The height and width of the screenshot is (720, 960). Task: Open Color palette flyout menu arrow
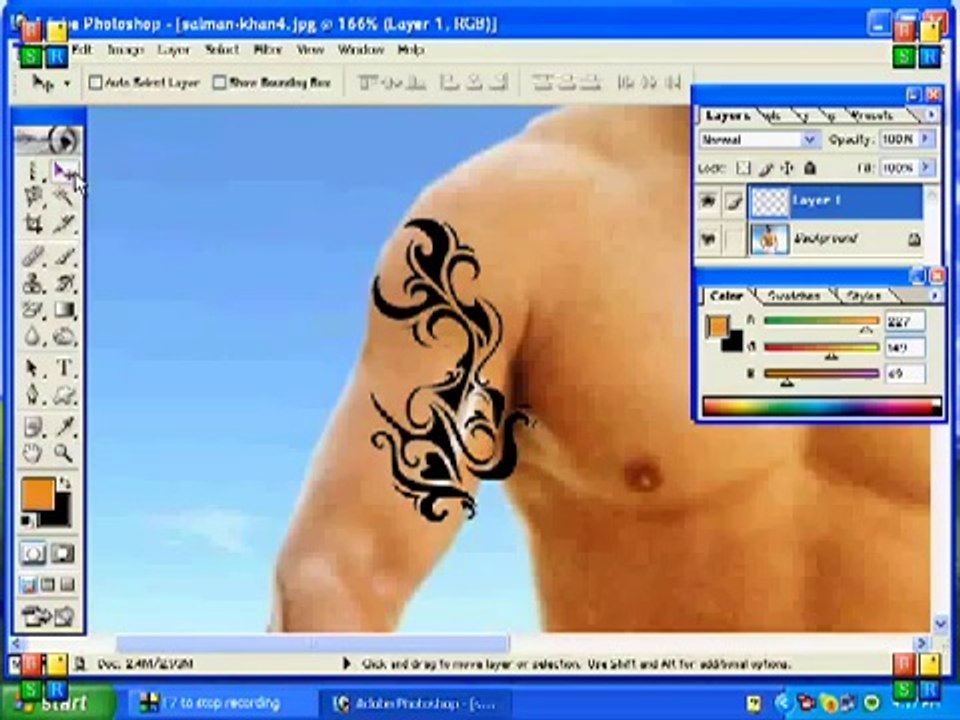pyautogui.click(x=935, y=296)
